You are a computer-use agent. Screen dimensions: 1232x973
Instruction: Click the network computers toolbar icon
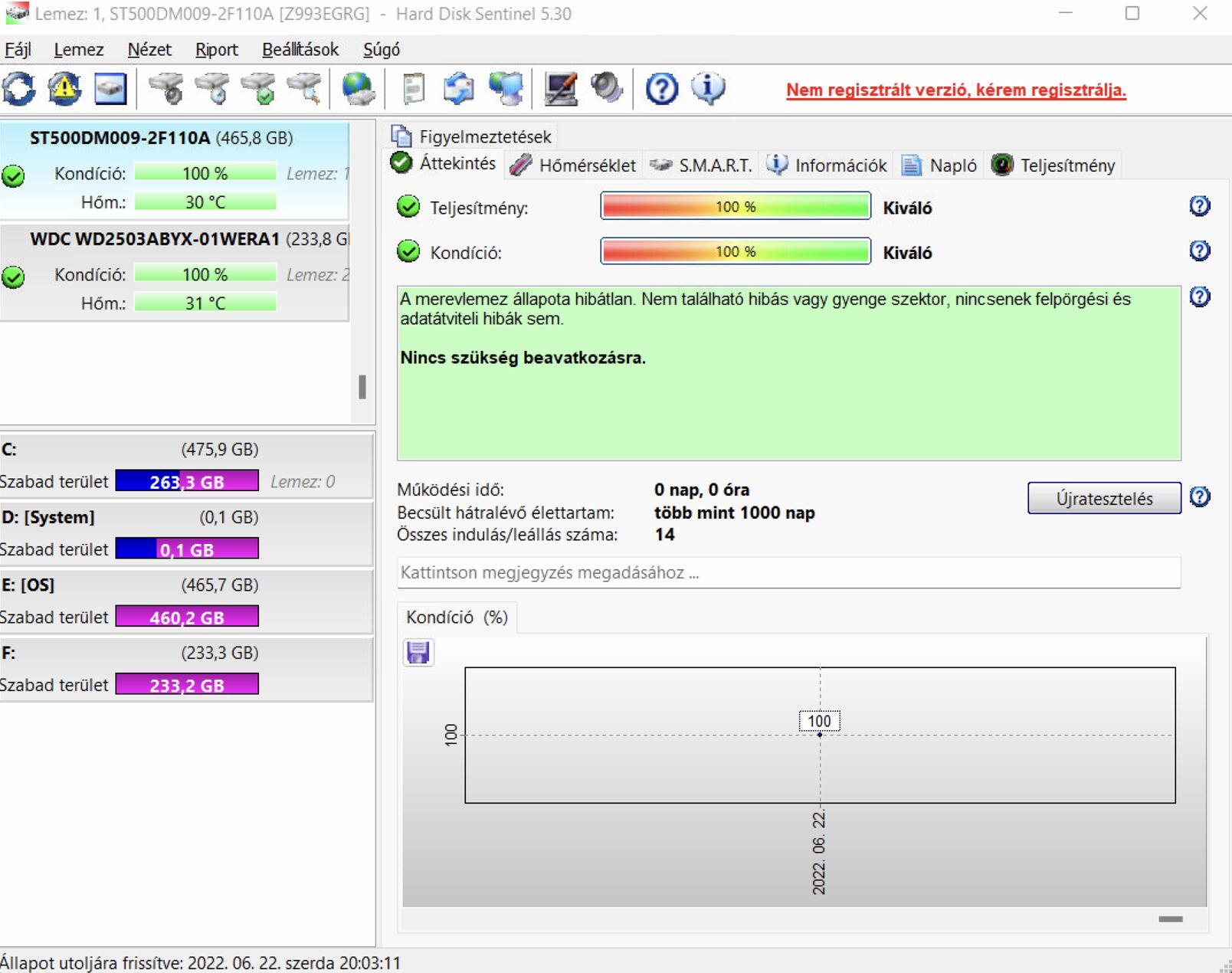(506, 89)
